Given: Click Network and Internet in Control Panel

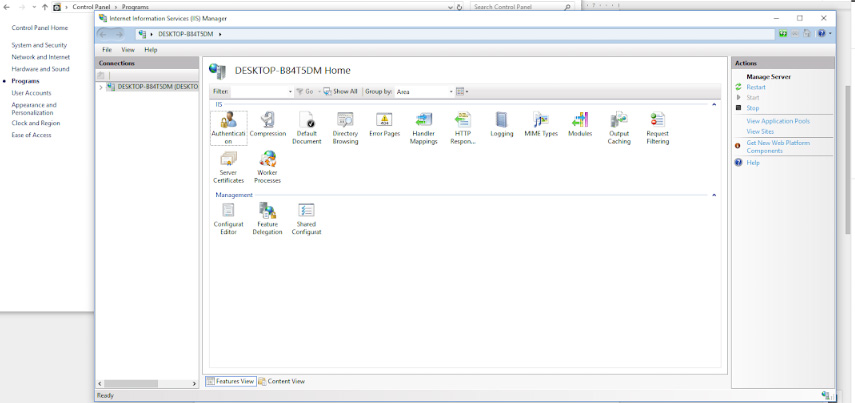Looking at the screenshot, I should pyautogui.click(x=41, y=57).
